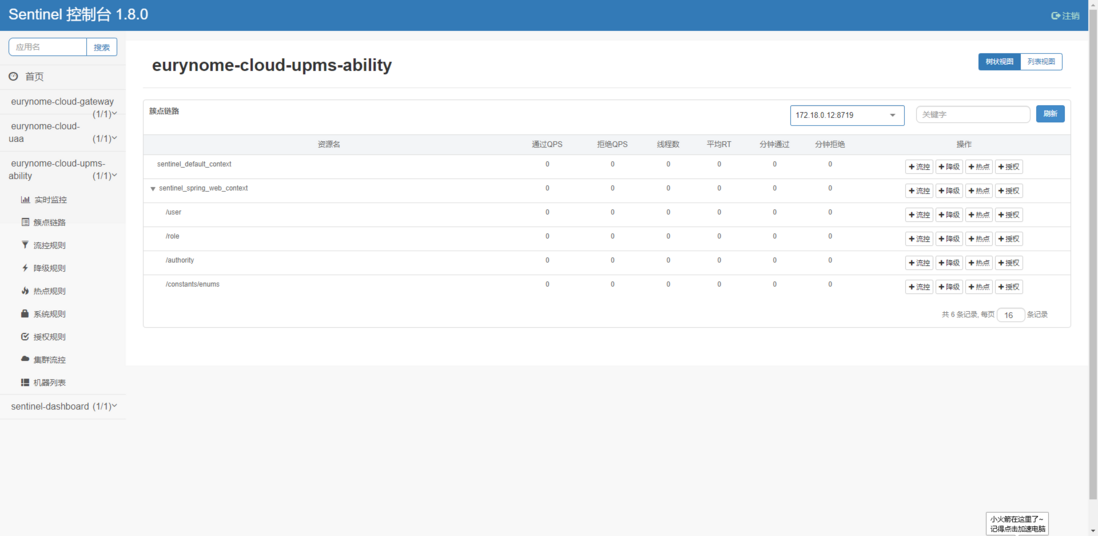Switch to 树状视图 tree view
The image size is (1098, 536).
pyautogui.click(x=999, y=62)
